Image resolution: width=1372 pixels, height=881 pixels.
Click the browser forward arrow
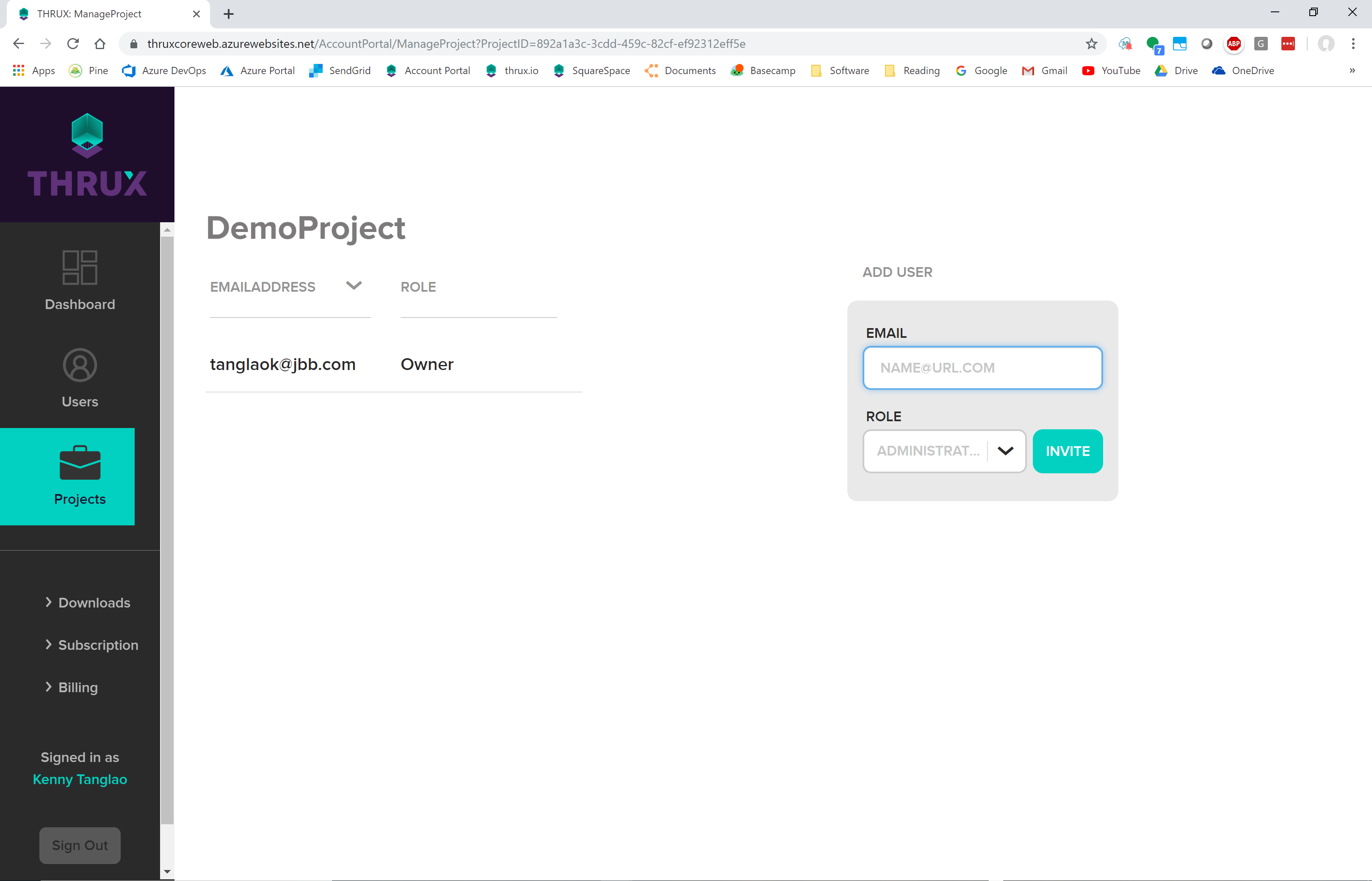pyautogui.click(x=46, y=44)
